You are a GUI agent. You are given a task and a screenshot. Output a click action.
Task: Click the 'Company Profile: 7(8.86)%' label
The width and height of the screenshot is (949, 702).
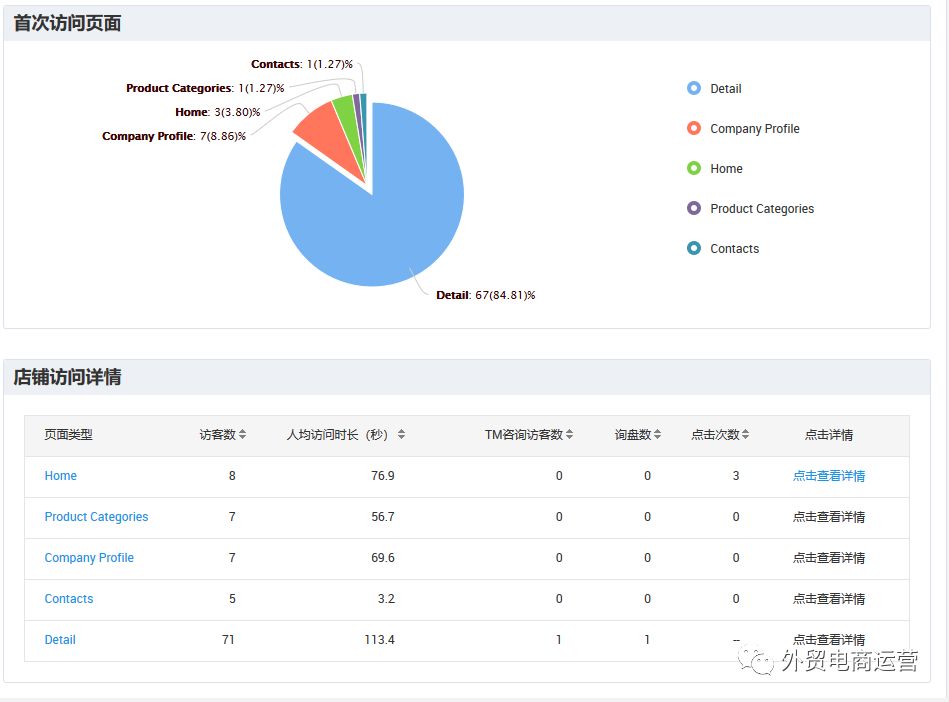tap(174, 136)
